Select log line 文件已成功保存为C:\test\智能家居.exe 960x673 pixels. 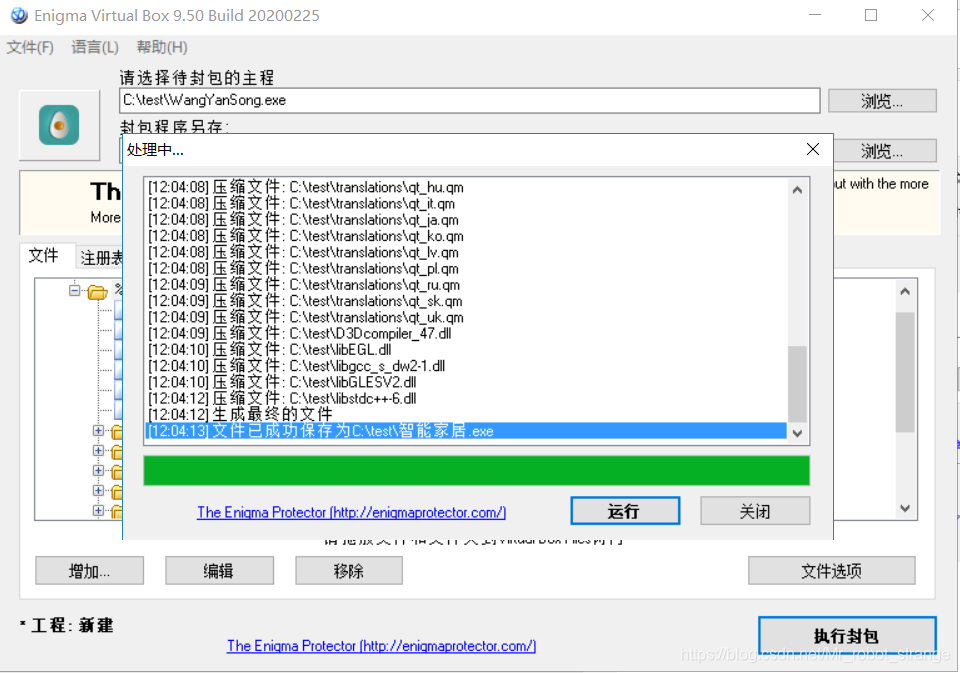tap(466, 431)
